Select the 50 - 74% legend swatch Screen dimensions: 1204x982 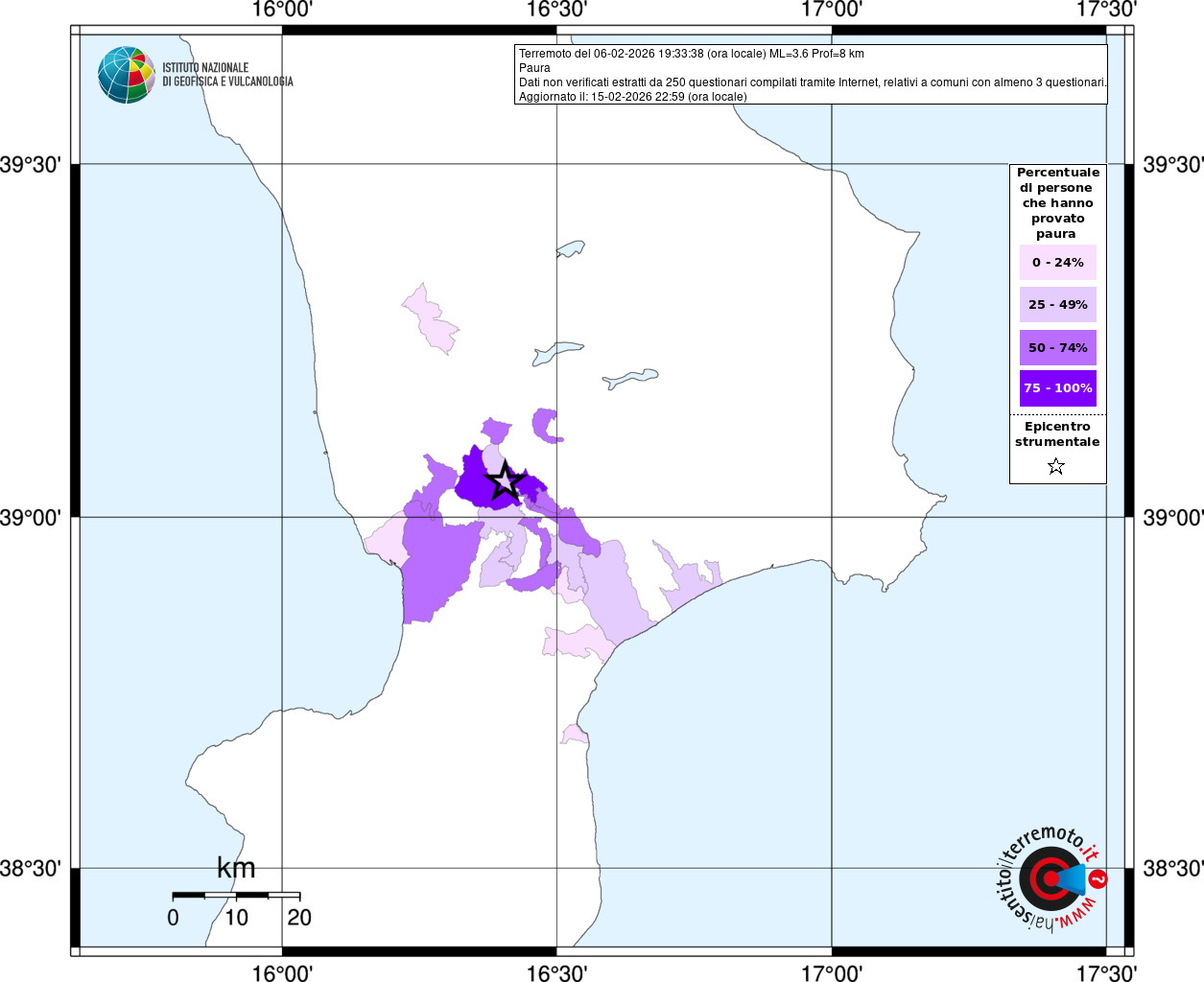pyautogui.click(x=1057, y=347)
